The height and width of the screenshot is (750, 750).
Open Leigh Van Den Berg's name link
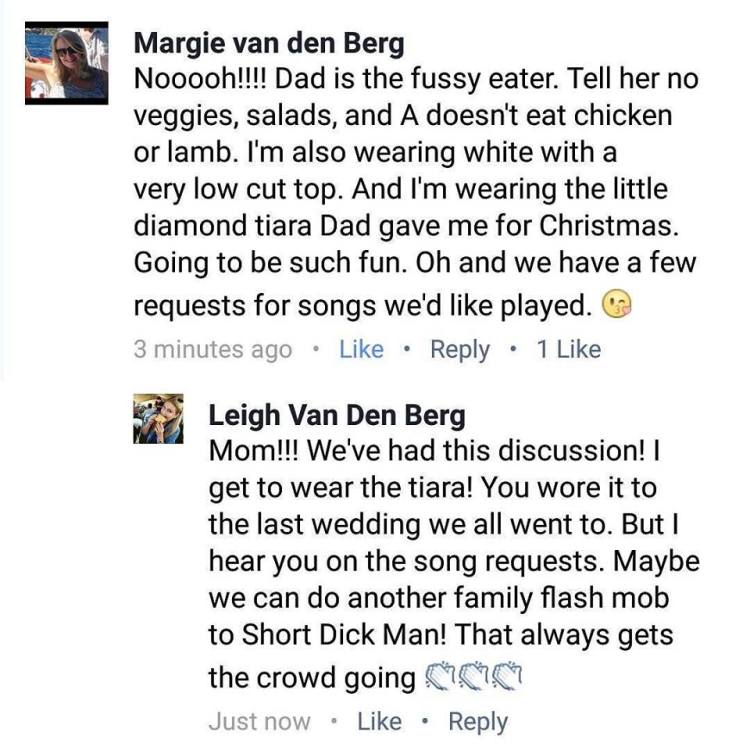click(x=337, y=415)
